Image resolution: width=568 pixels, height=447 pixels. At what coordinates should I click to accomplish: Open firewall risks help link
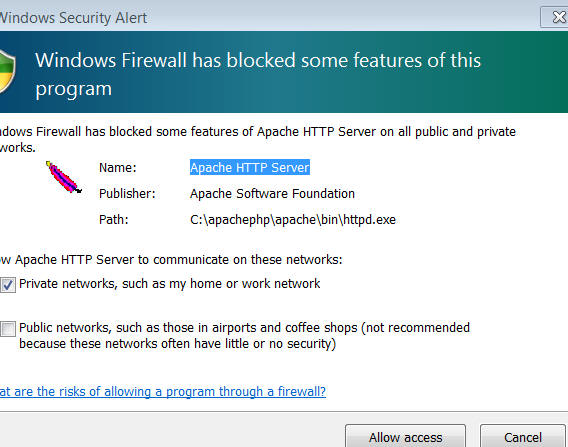[x=163, y=392]
